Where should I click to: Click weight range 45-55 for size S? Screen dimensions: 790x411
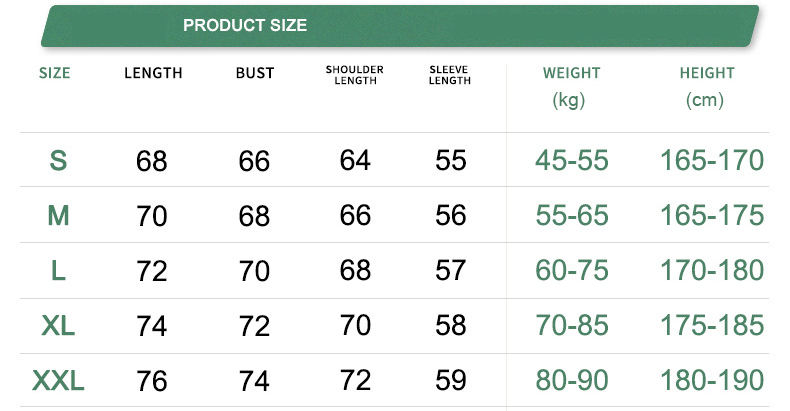click(x=571, y=160)
